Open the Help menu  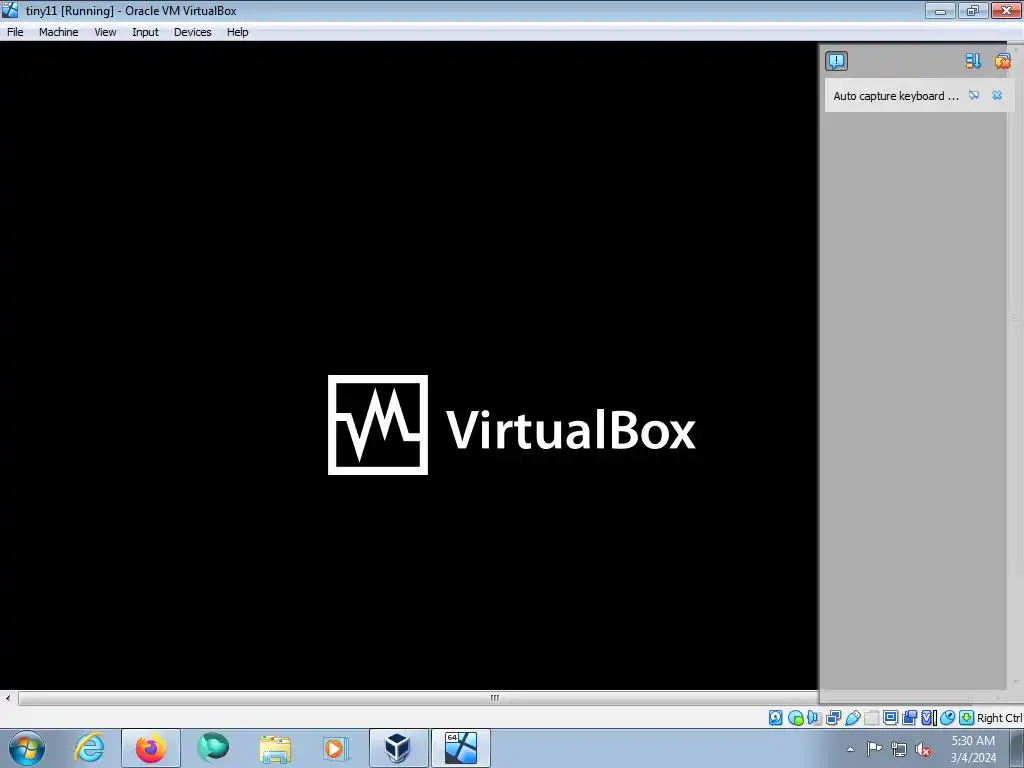click(x=237, y=32)
